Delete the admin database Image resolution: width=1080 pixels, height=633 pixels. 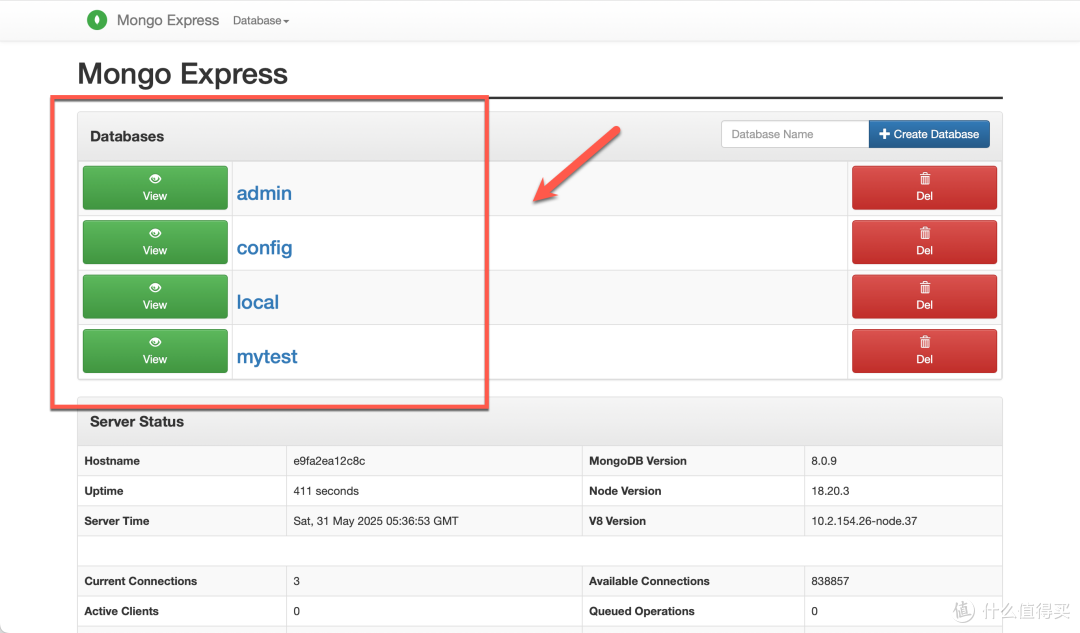(x=924, y=187)
